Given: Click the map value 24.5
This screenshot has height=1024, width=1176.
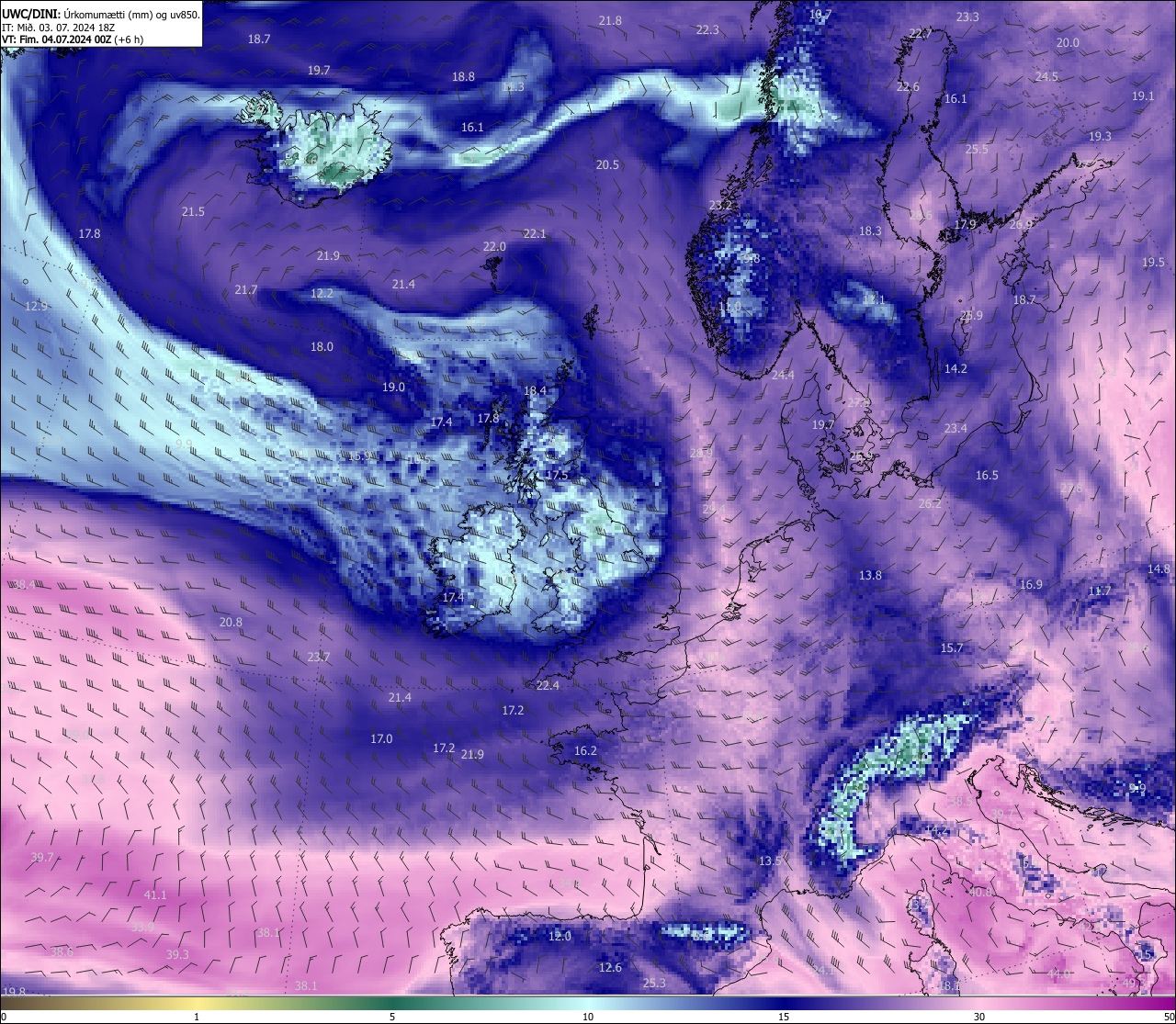Looking at the screenshot, I should tap(1046, 76).
